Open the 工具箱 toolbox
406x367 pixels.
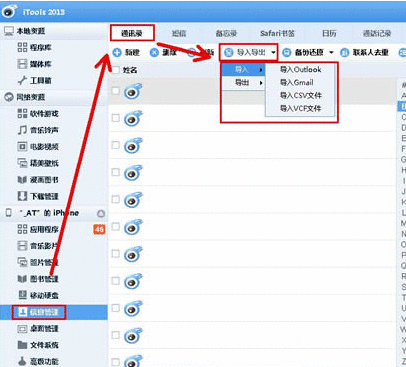click(35, 80)
